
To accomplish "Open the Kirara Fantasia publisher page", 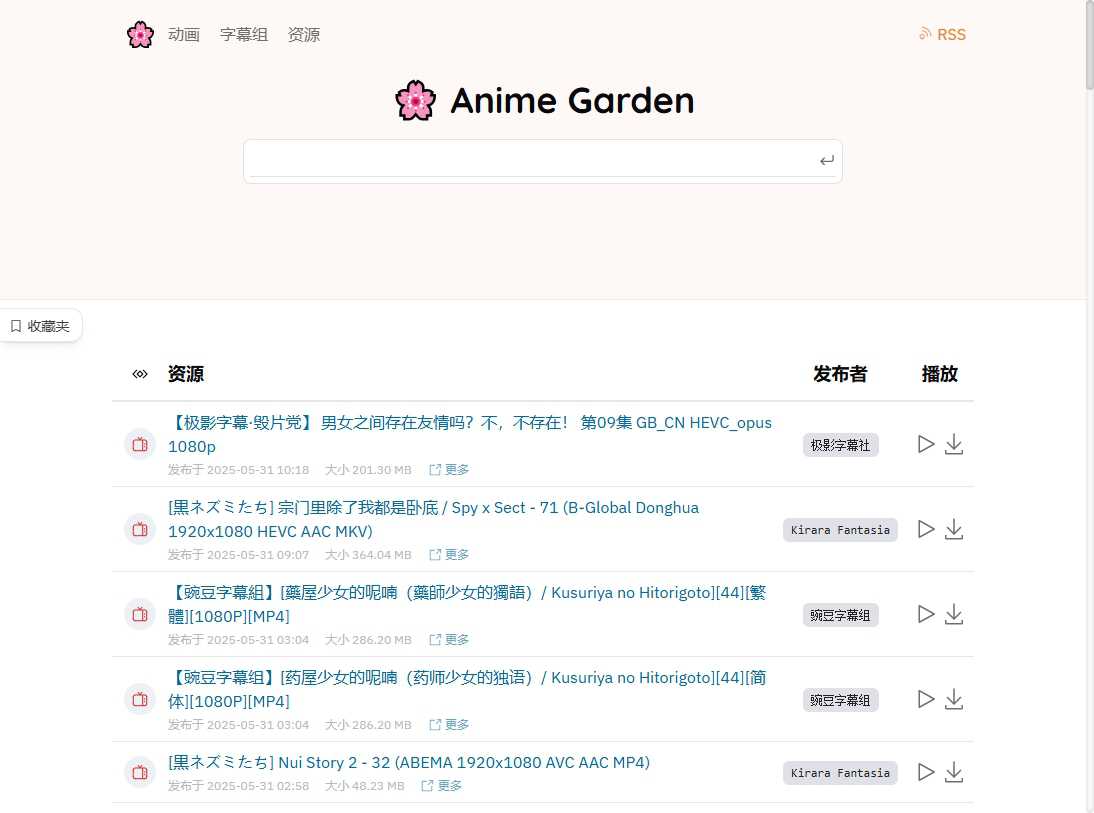I will click(x=840, y=529).
